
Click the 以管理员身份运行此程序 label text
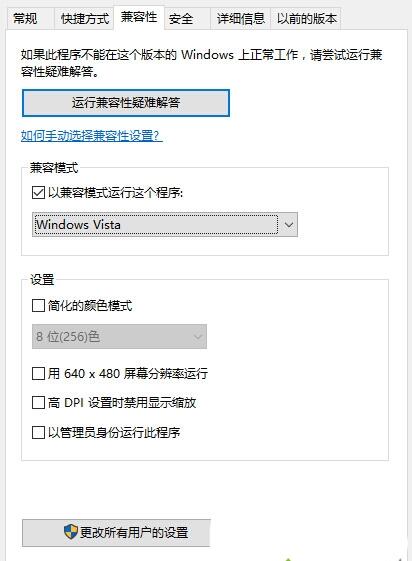click(x=114, y=432)
